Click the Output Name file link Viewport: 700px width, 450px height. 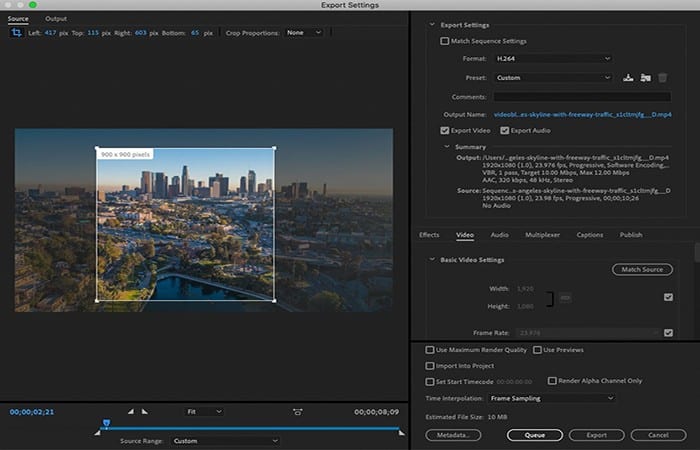[x=583, y=115]
